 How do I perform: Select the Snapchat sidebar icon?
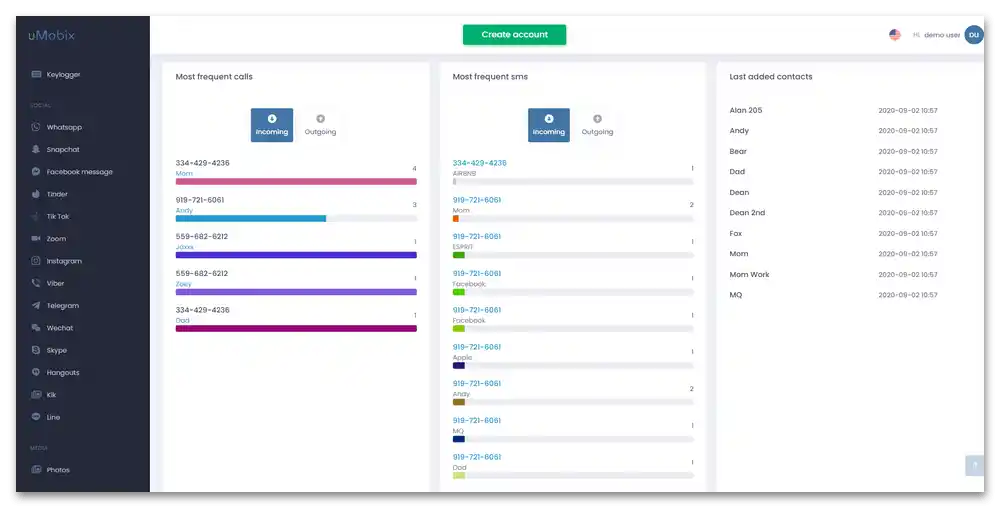tap(36, 149)
